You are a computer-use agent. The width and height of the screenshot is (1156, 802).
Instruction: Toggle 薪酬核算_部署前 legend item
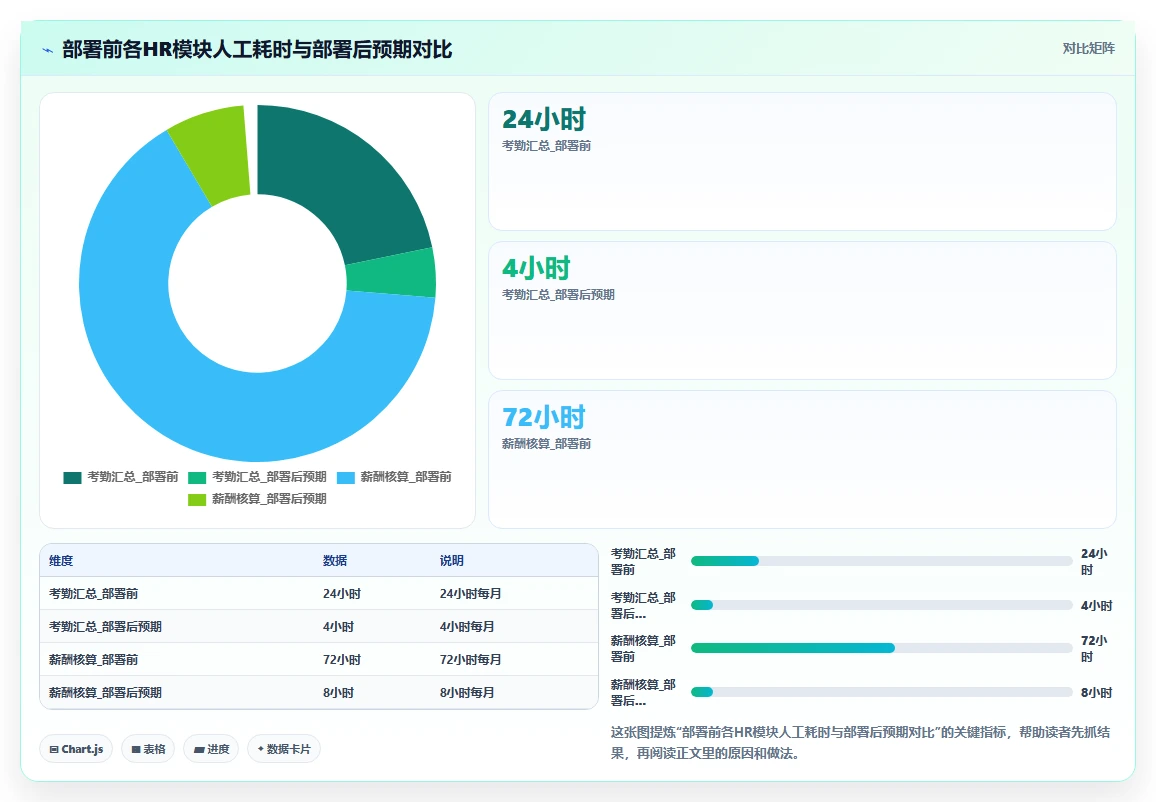(x=394, y=477)
